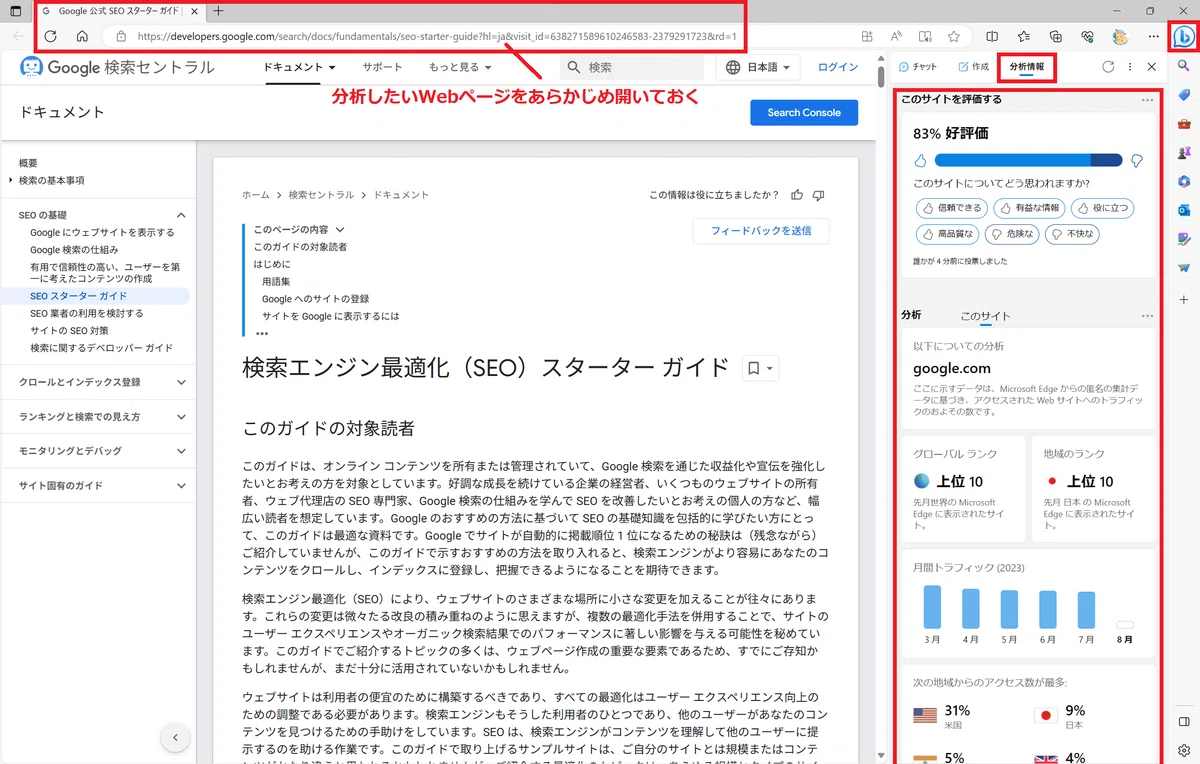Image resolution: width=1200 pixels, height=764 pixels.
Task: Click the thumbs-down not helpful icon
Action: pos(819,195)
